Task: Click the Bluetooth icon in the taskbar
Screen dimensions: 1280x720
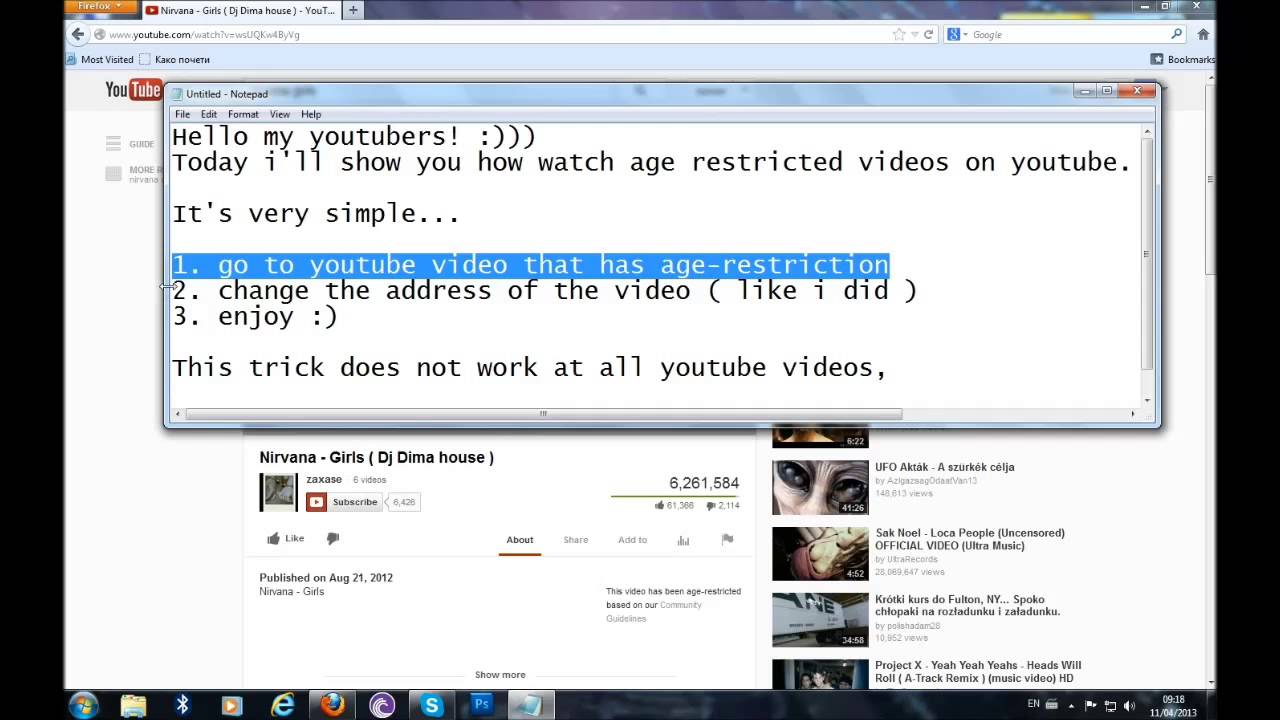Action: [x=182, y=706]
